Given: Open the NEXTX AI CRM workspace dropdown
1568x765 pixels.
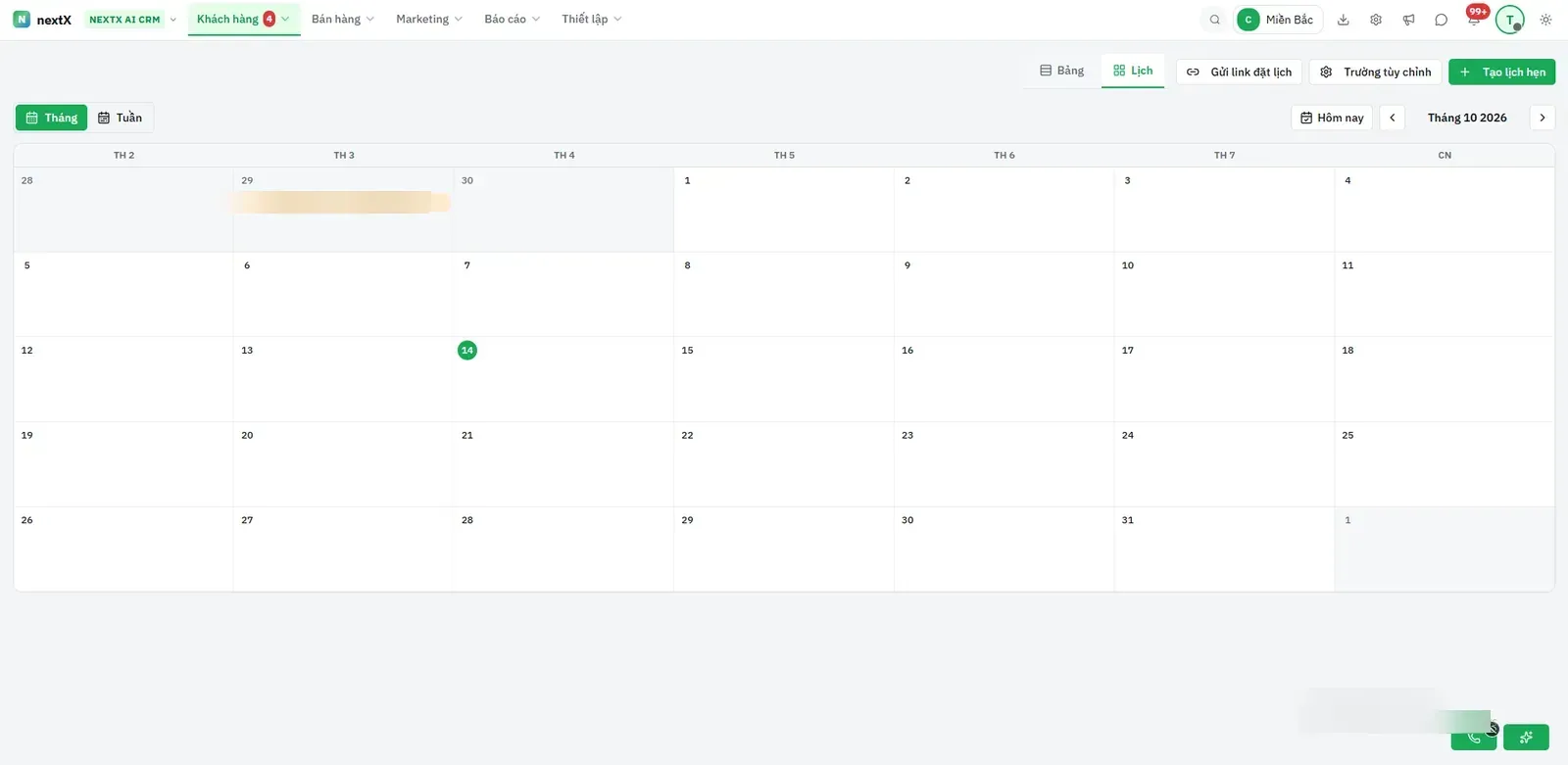Looking at the screenshot, I should point(132,19).
